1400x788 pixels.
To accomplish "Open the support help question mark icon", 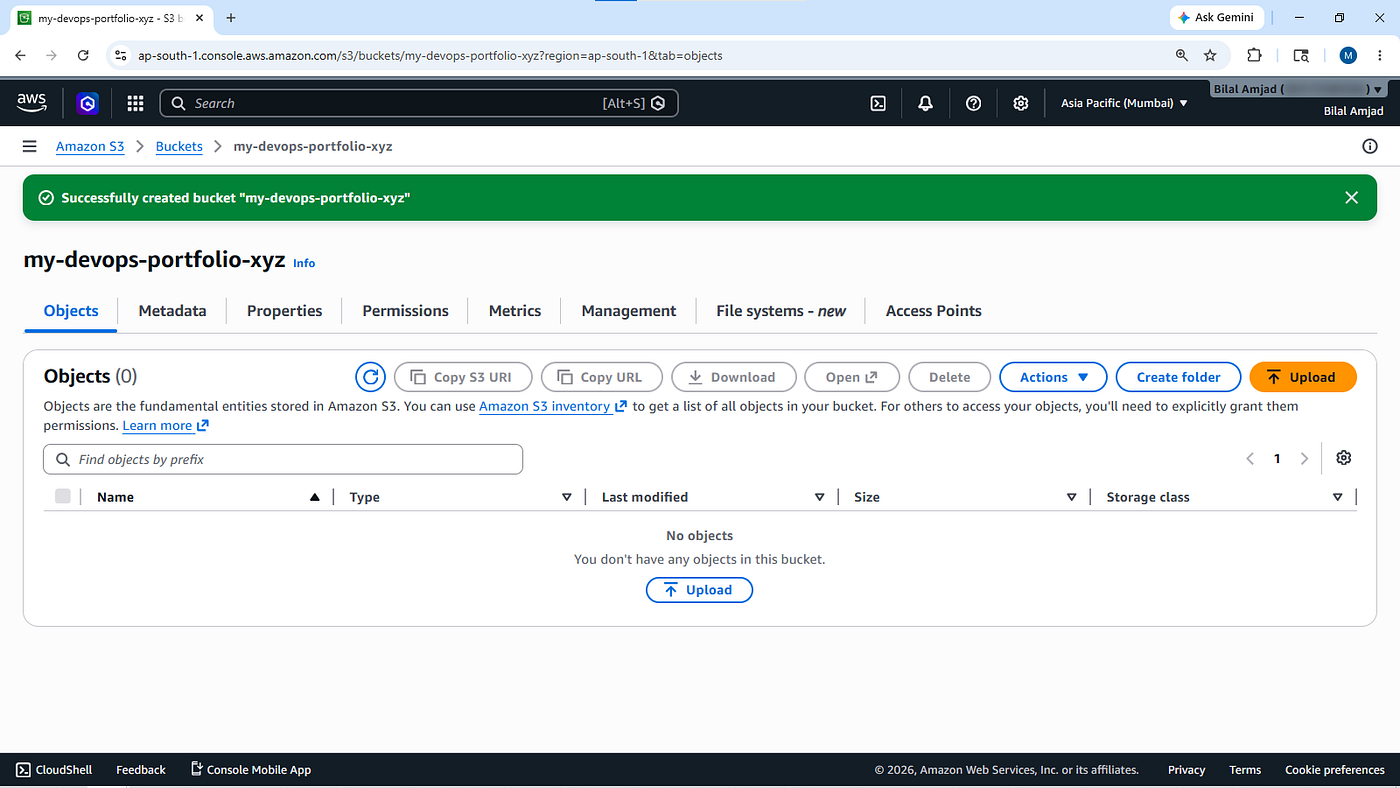I will pyautogui.click(x=974, y=103).
